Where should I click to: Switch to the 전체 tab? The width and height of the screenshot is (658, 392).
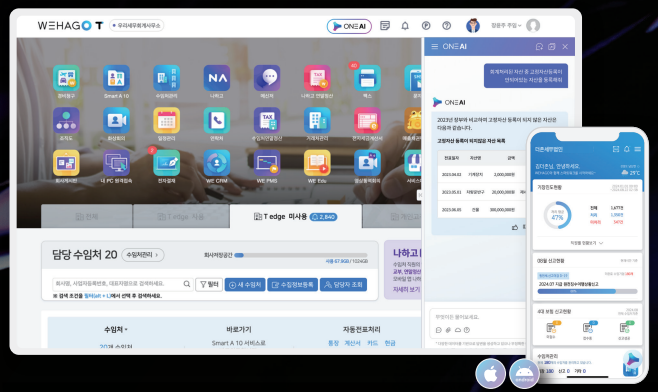(87, 217)
